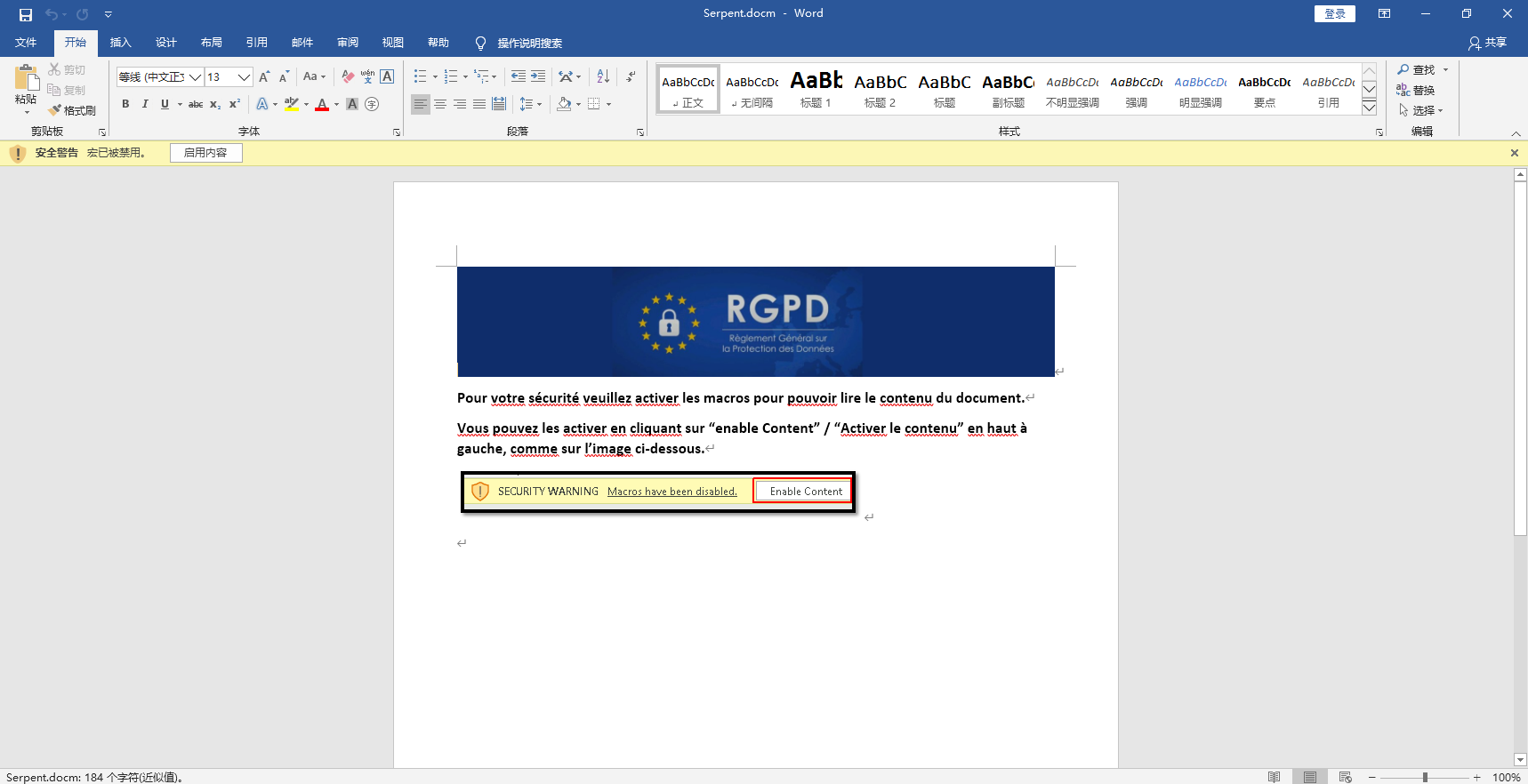The image size is (1528, 784).
Task: Decrease font size with the shrink font icon
Action: pos(284,76)
